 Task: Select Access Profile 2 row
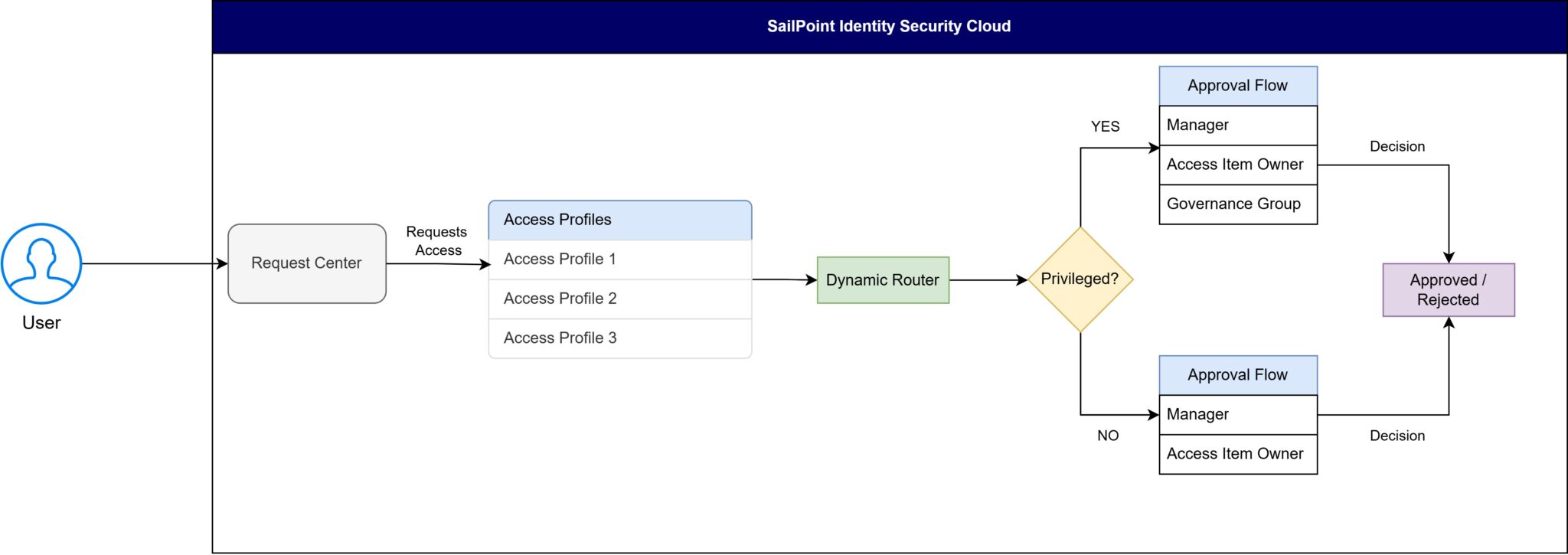(x=620, y=299)
